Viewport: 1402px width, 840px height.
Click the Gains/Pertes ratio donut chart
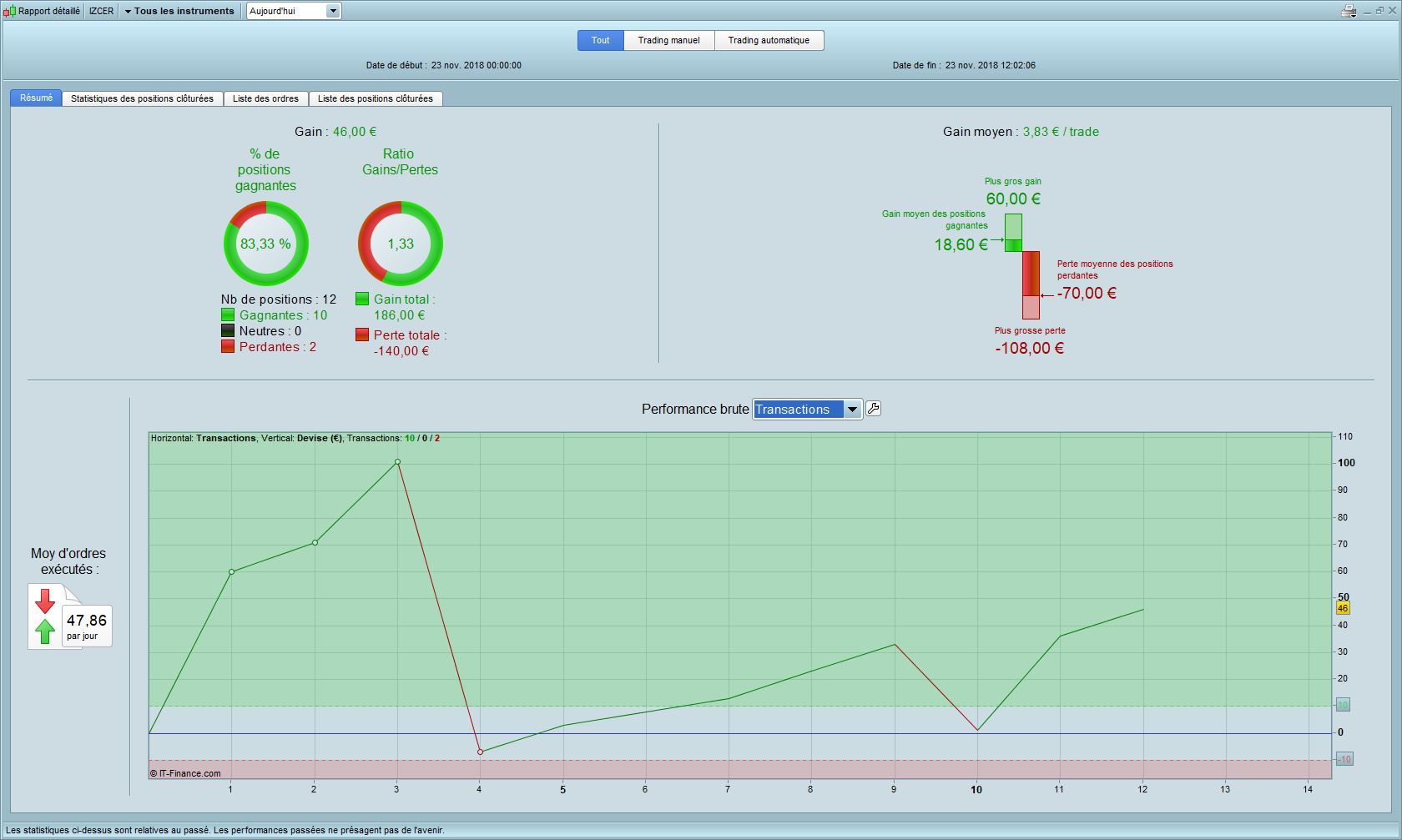click(x=401, y=244)
